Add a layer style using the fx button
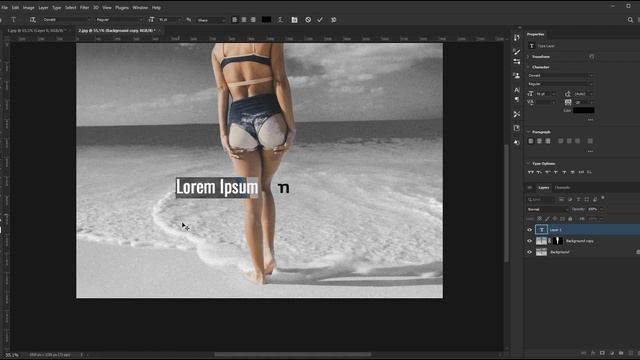640x360 pixels. click(593, 353)
